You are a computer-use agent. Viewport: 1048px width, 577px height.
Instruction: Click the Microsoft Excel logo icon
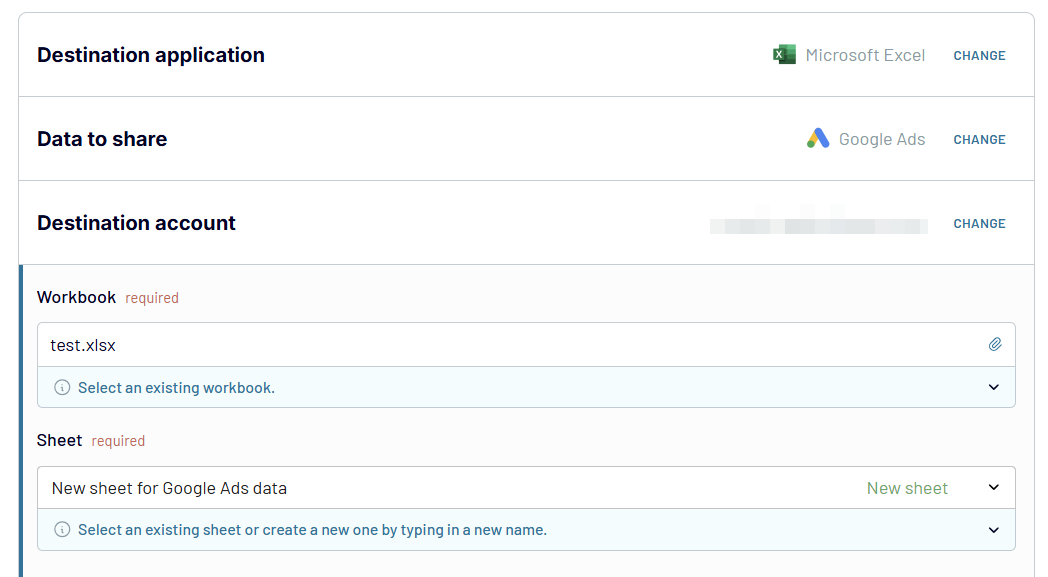(x=784, y=55)
